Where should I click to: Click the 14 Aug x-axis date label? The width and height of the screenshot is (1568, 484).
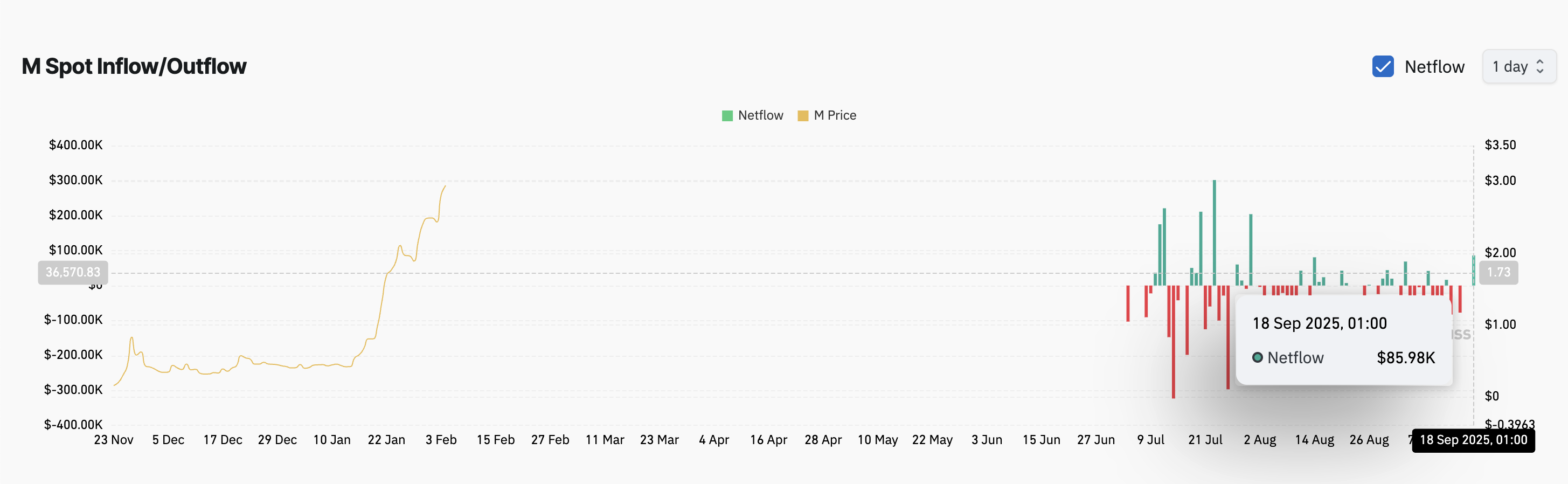1314,440
